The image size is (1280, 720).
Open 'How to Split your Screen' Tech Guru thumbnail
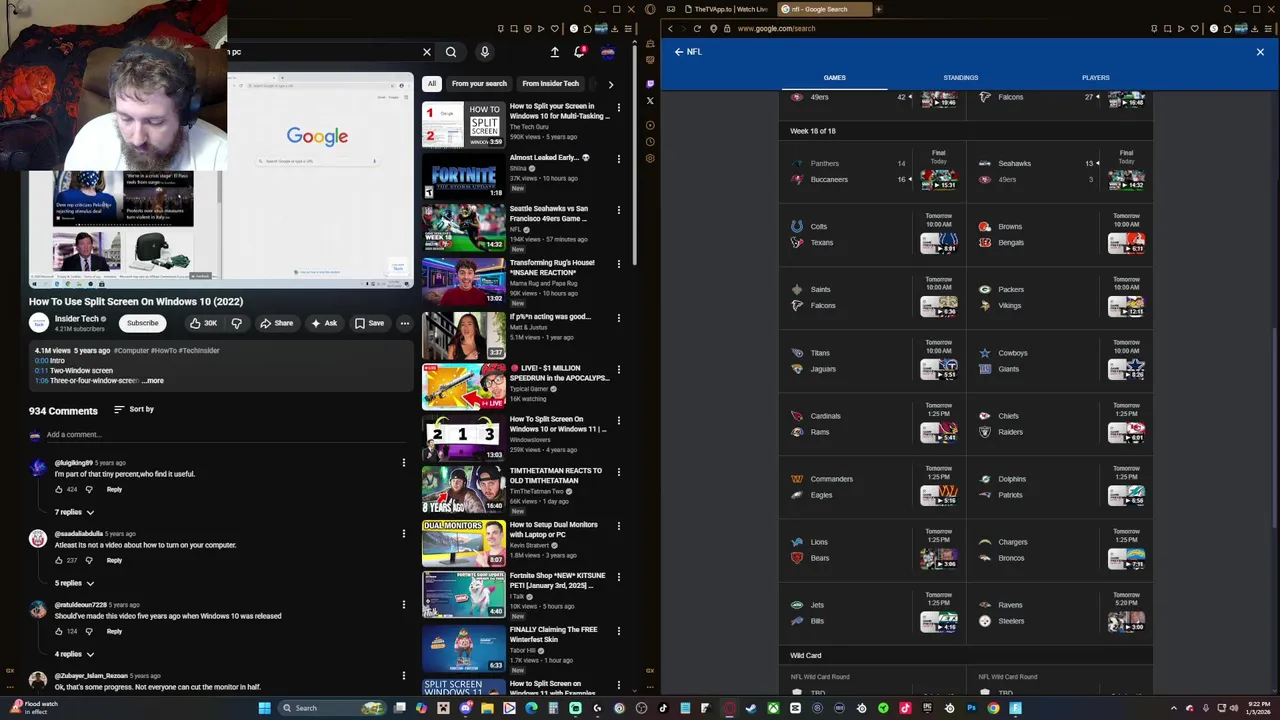463,124
